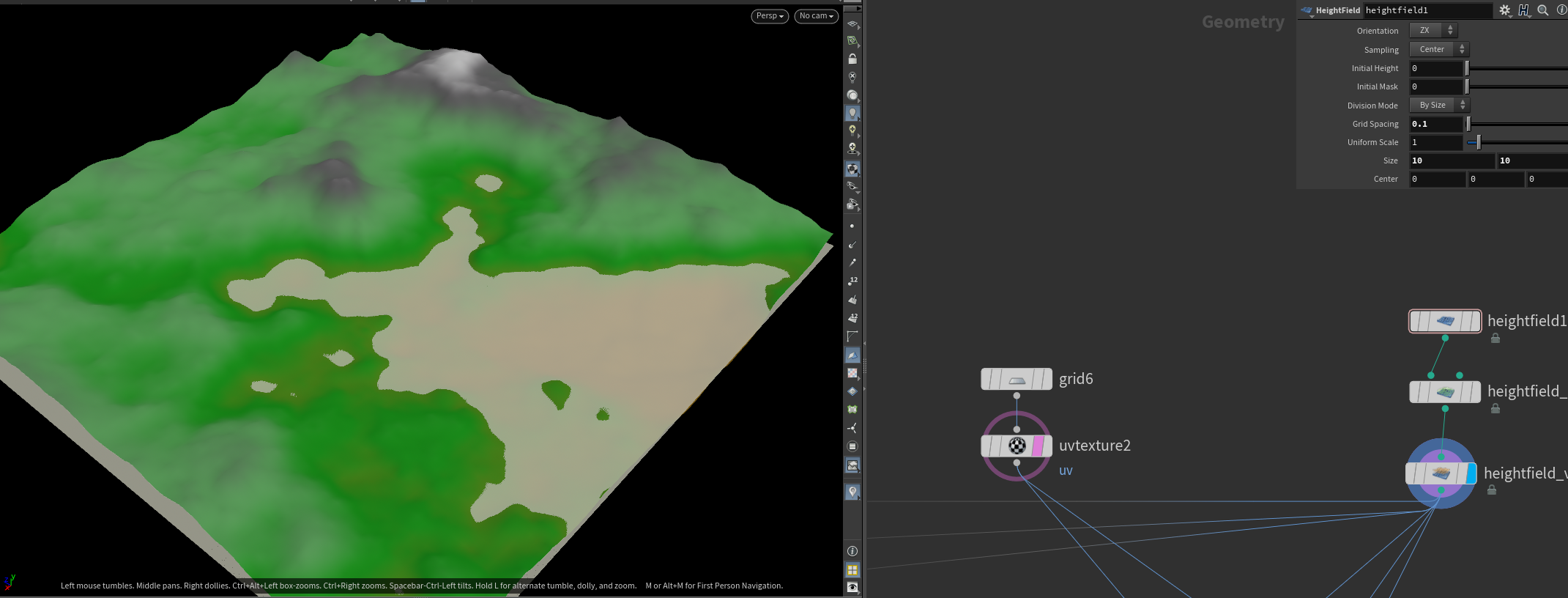Click the eye visibility icon in viewport toolbar
This screenshot has width=1568, height=598.
[x=852, y=587]
